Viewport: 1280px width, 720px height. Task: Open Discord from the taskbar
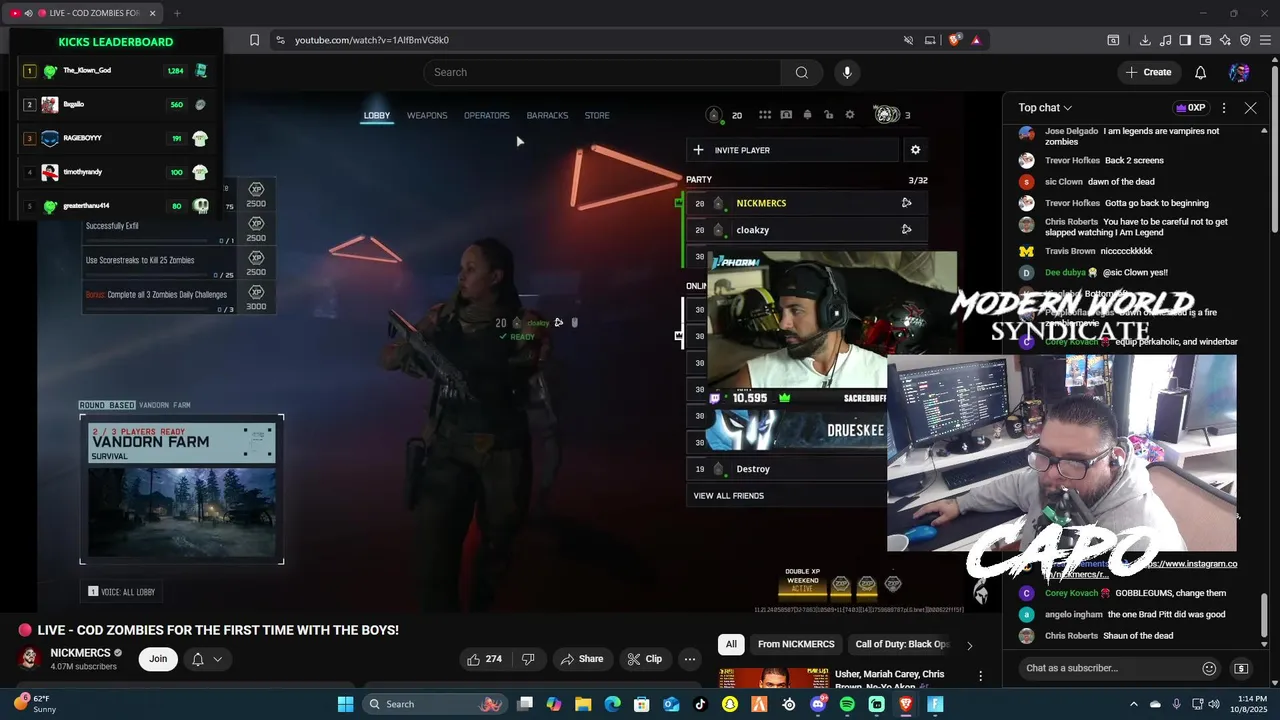818,704
